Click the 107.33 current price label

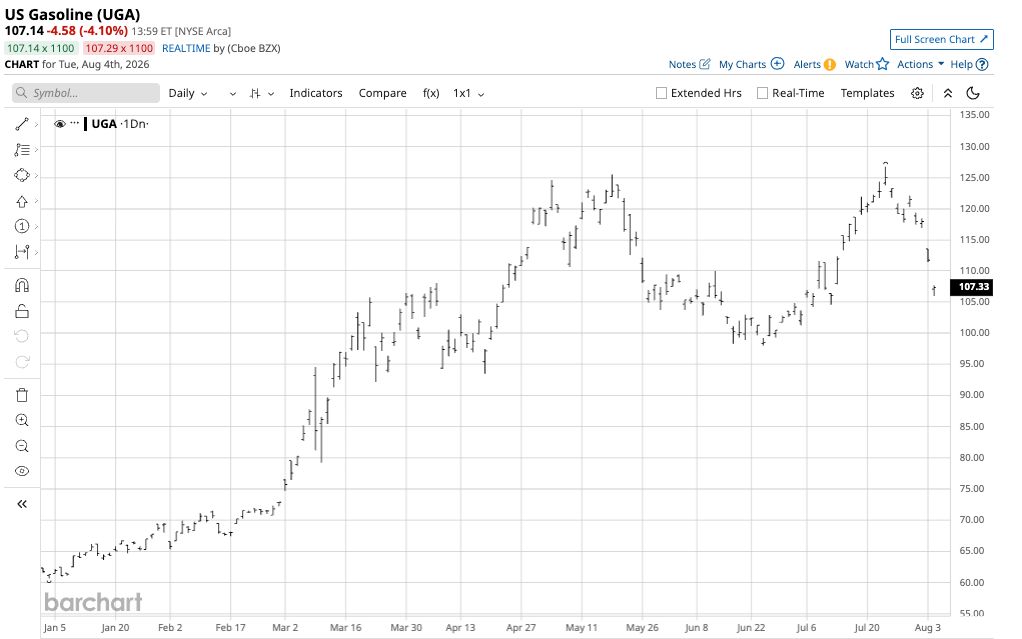pos(971,287)
